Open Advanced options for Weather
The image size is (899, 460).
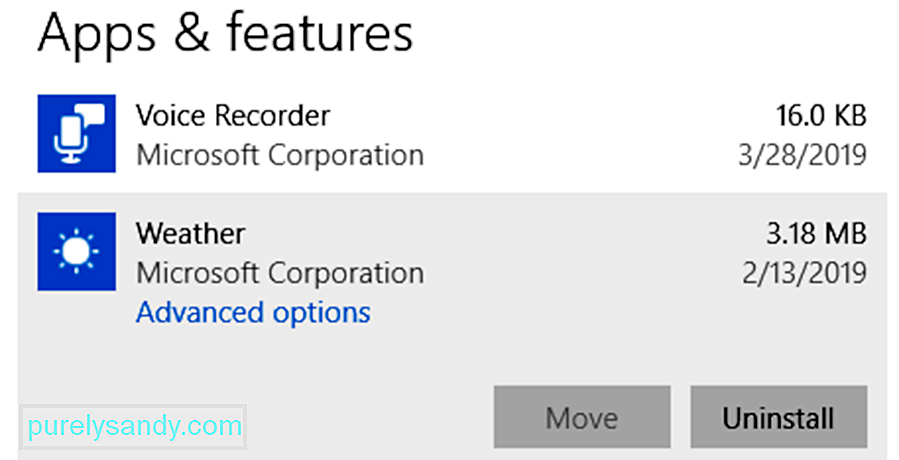(x=253, y=313)
